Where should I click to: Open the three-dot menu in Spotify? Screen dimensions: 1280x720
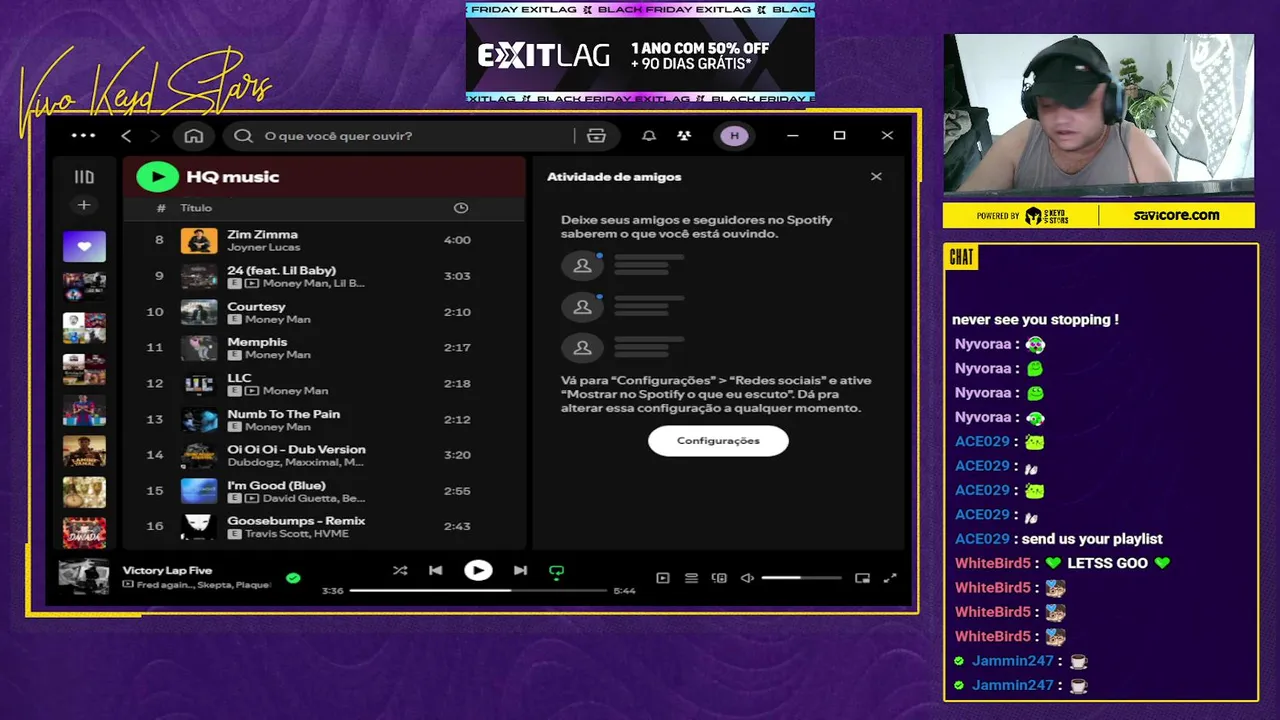83,136
